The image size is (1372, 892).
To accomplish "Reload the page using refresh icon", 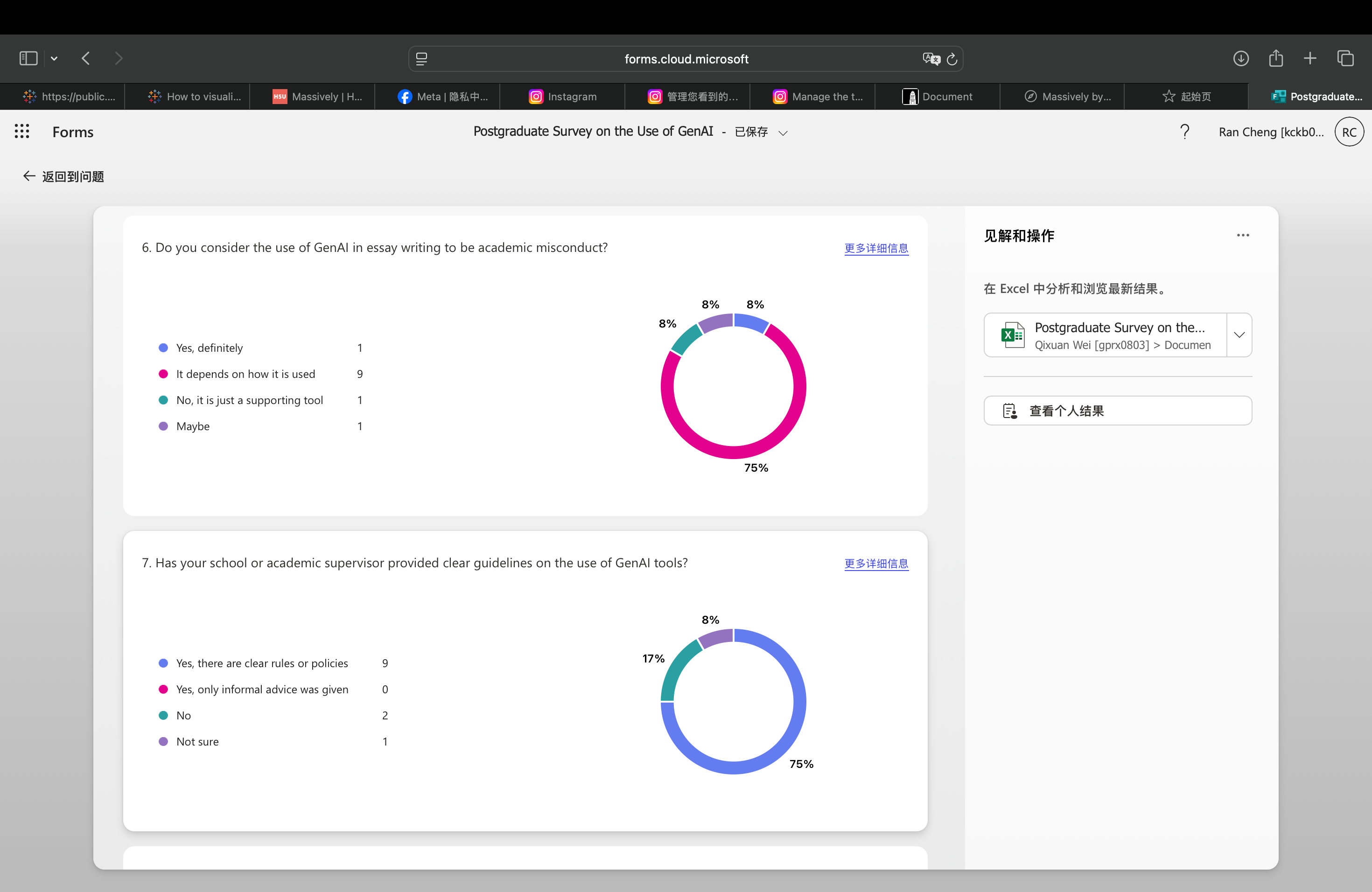I will (x=952, y=59).
